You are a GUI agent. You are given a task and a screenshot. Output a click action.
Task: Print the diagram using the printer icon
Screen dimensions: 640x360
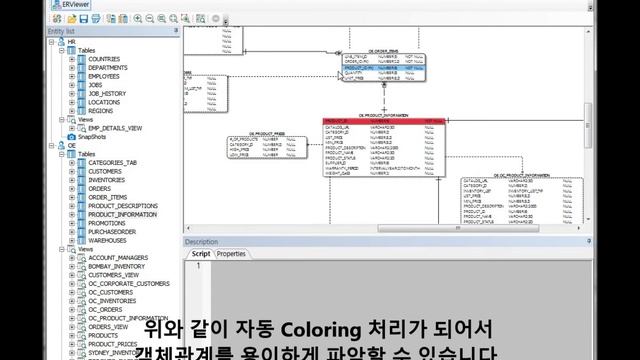[96, 18]
